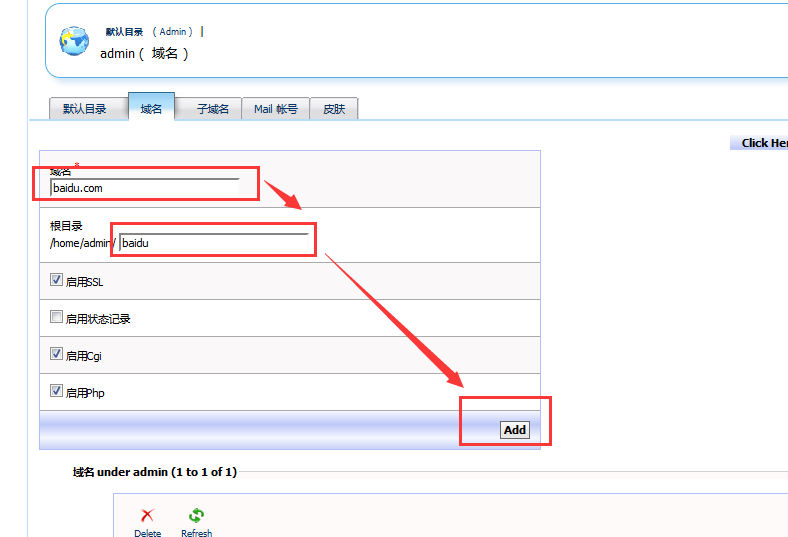
Task: Toggle the 启用Php checkbox
Action: [57, 391]
